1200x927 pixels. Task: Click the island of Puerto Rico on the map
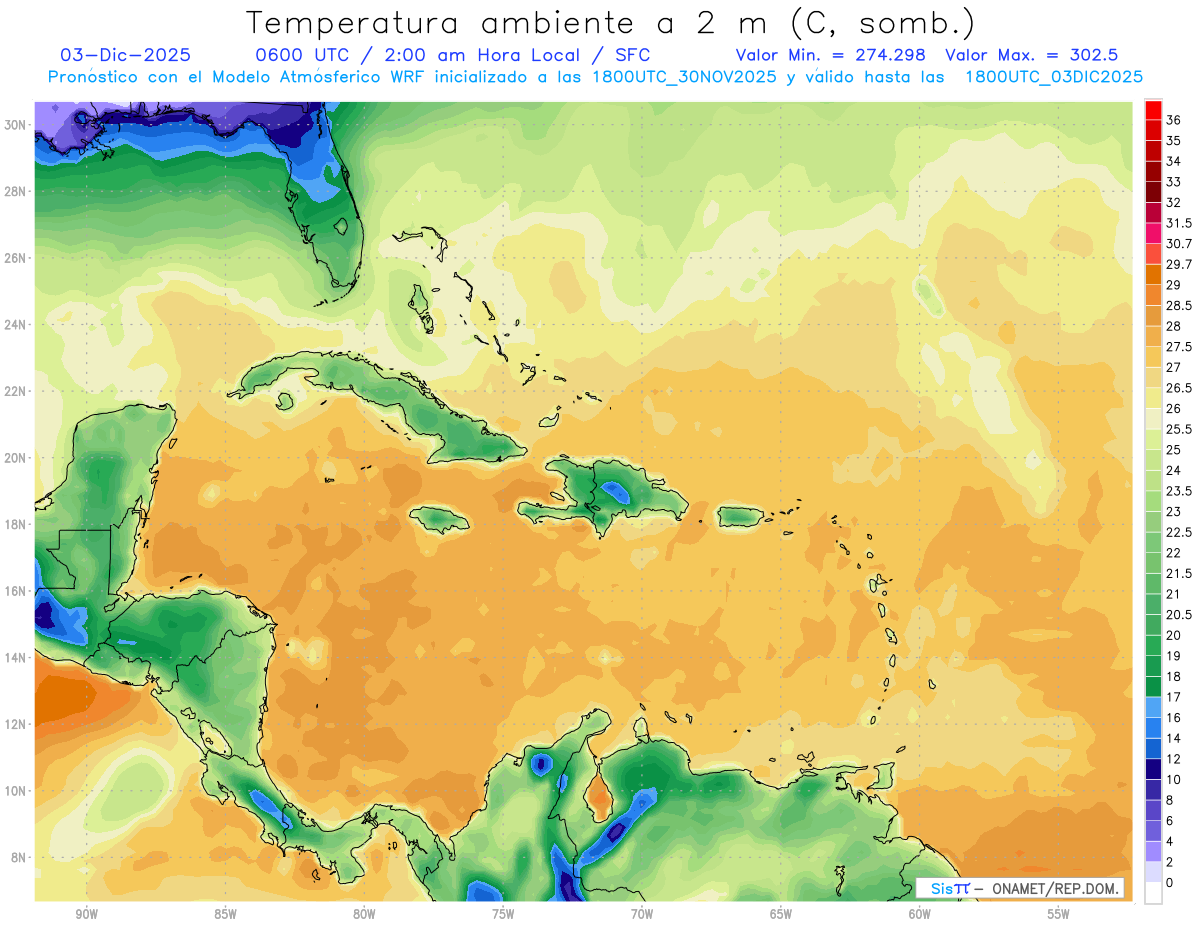pos(741,516)
